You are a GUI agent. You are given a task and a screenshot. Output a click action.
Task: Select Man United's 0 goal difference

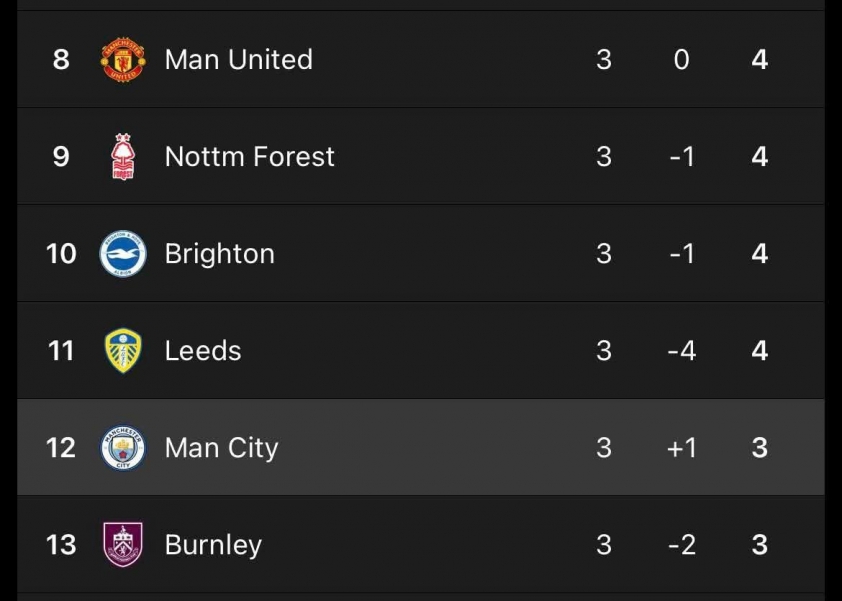[x=681, y=60]
